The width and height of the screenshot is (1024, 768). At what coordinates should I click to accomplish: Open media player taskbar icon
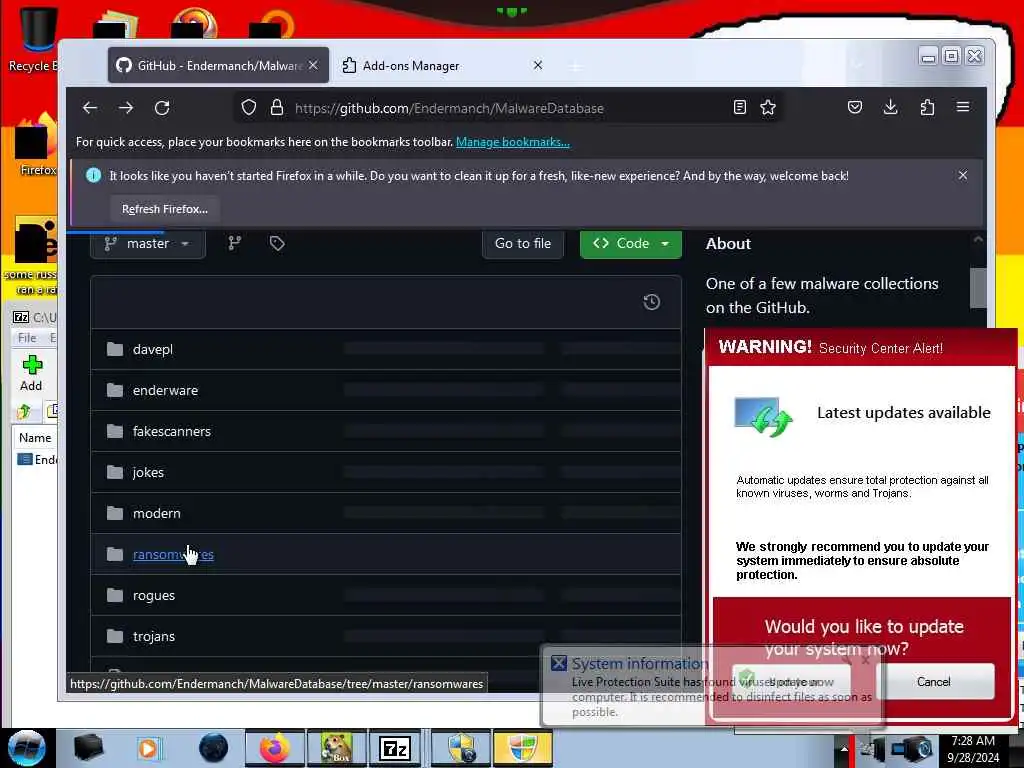tap(148, 748)
